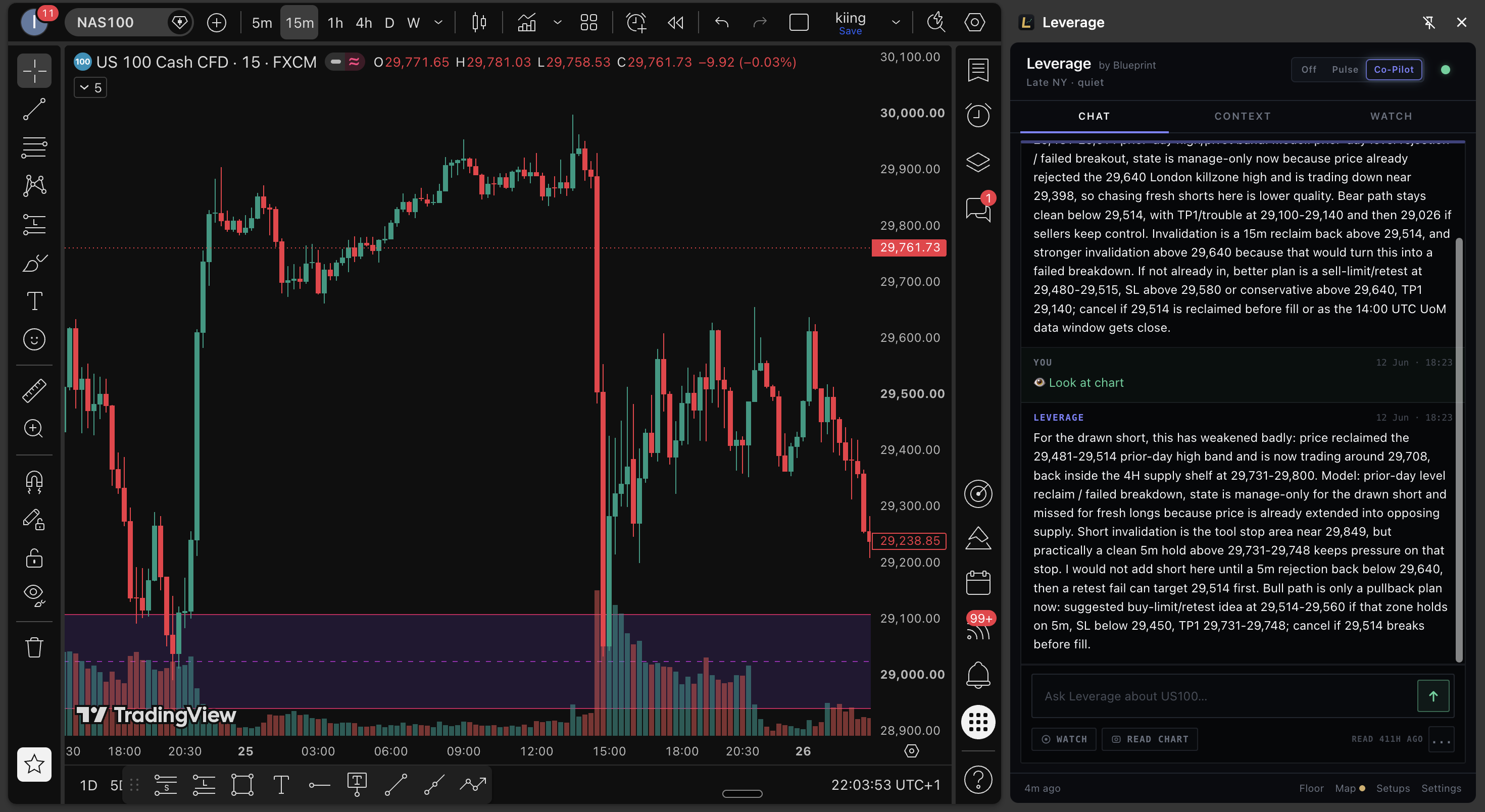1485x812 pixels.
Task: Unpin the Leverage side panel
Action: point(1428,23)
